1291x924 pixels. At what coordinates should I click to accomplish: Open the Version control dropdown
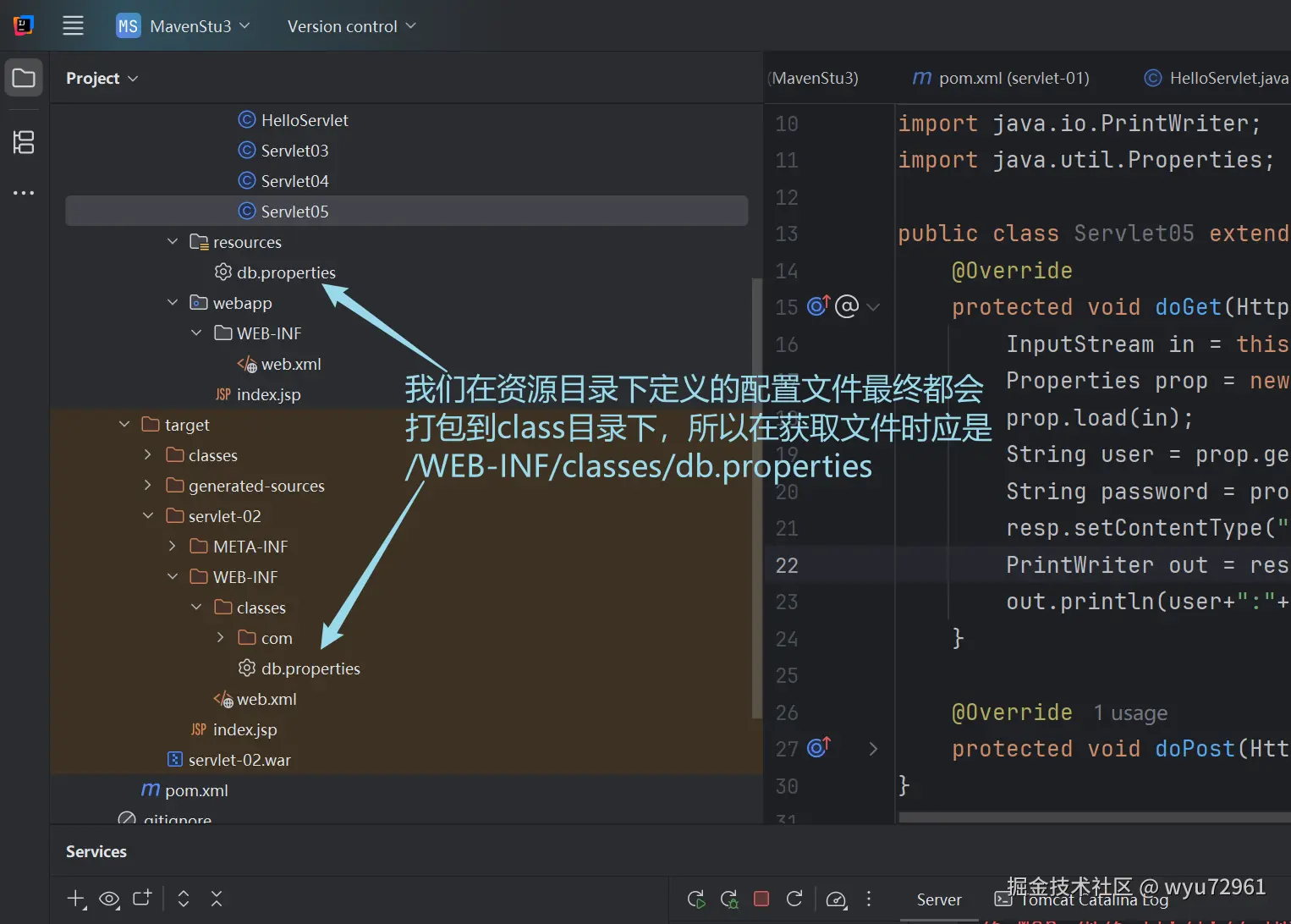tap(352, 26)
